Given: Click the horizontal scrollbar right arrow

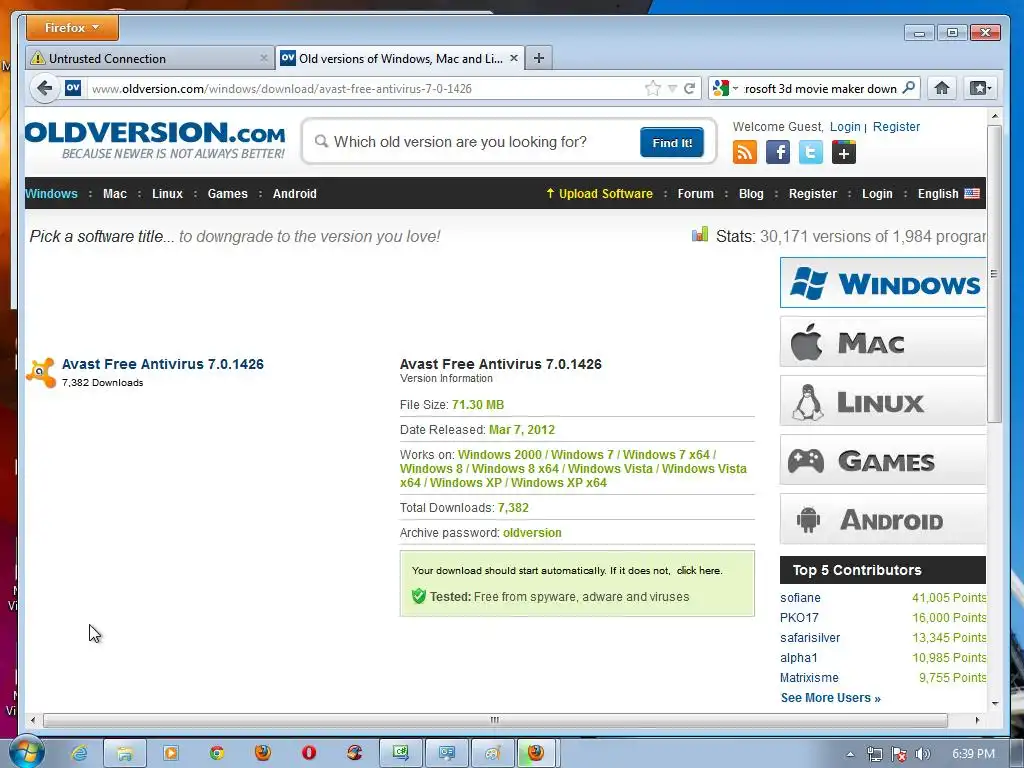Looking at the screenshot, I should 977,720.
